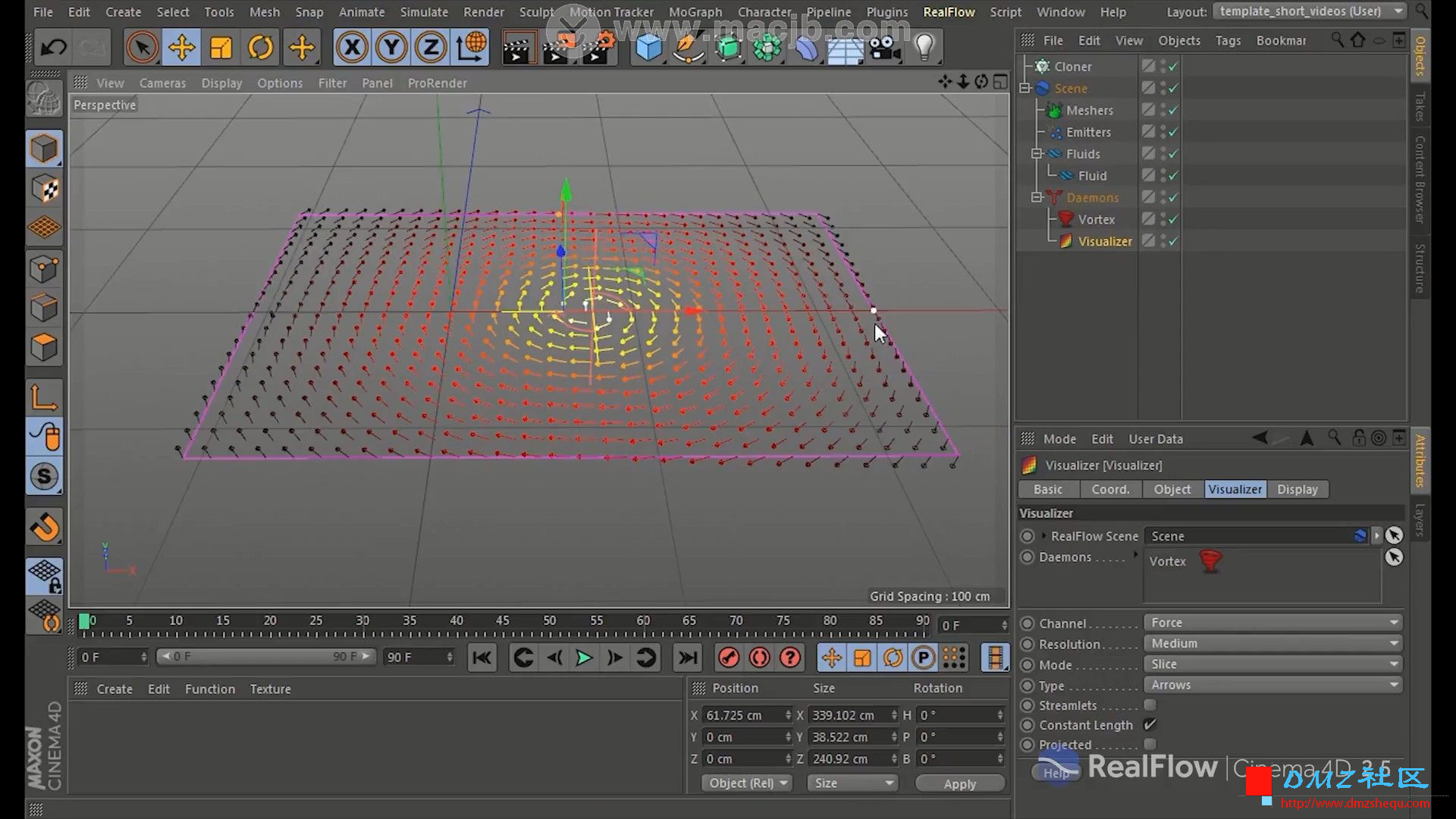Open the Type dropdown showing Arrows
1456x819 pixels.
pos(1273,685)
